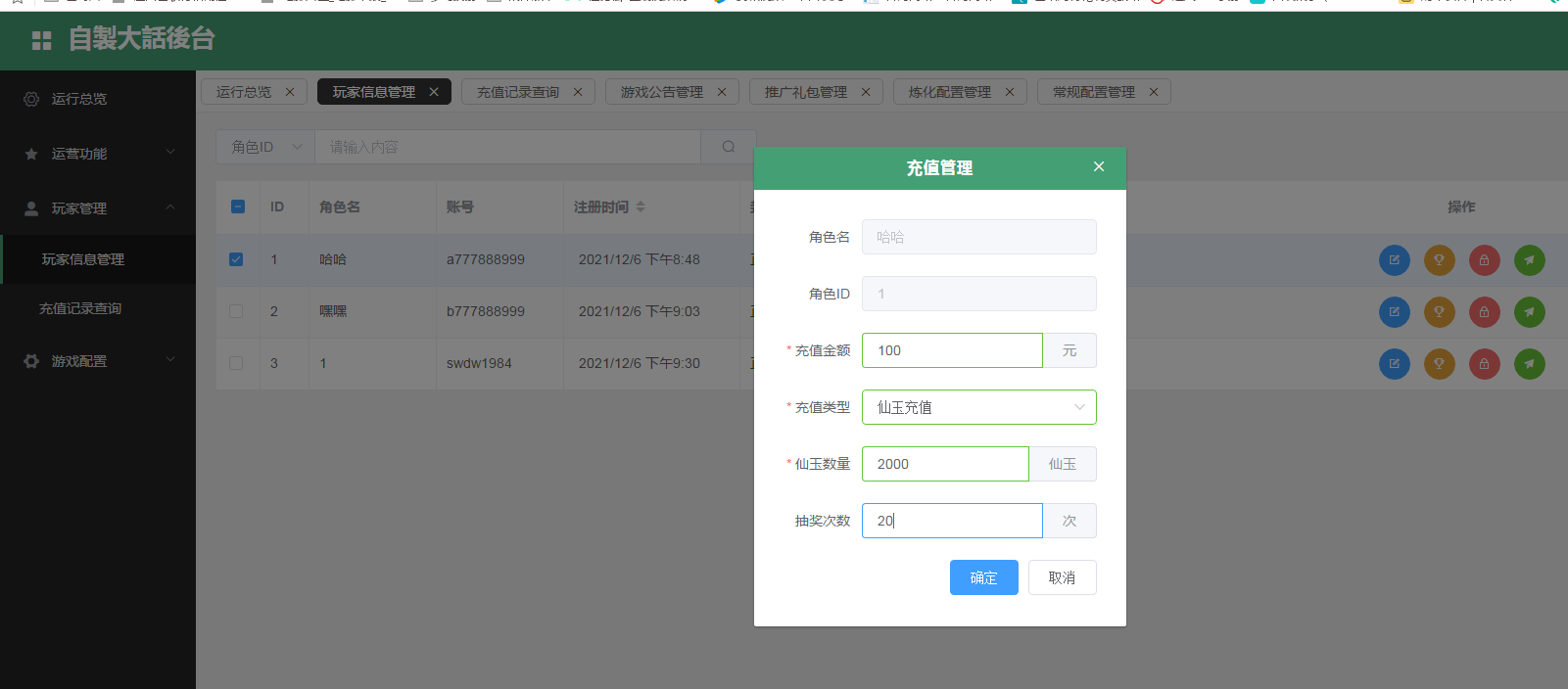Open 充值记录查询 in the sidebar
The image size is (1568, 689).
[80, 308]
